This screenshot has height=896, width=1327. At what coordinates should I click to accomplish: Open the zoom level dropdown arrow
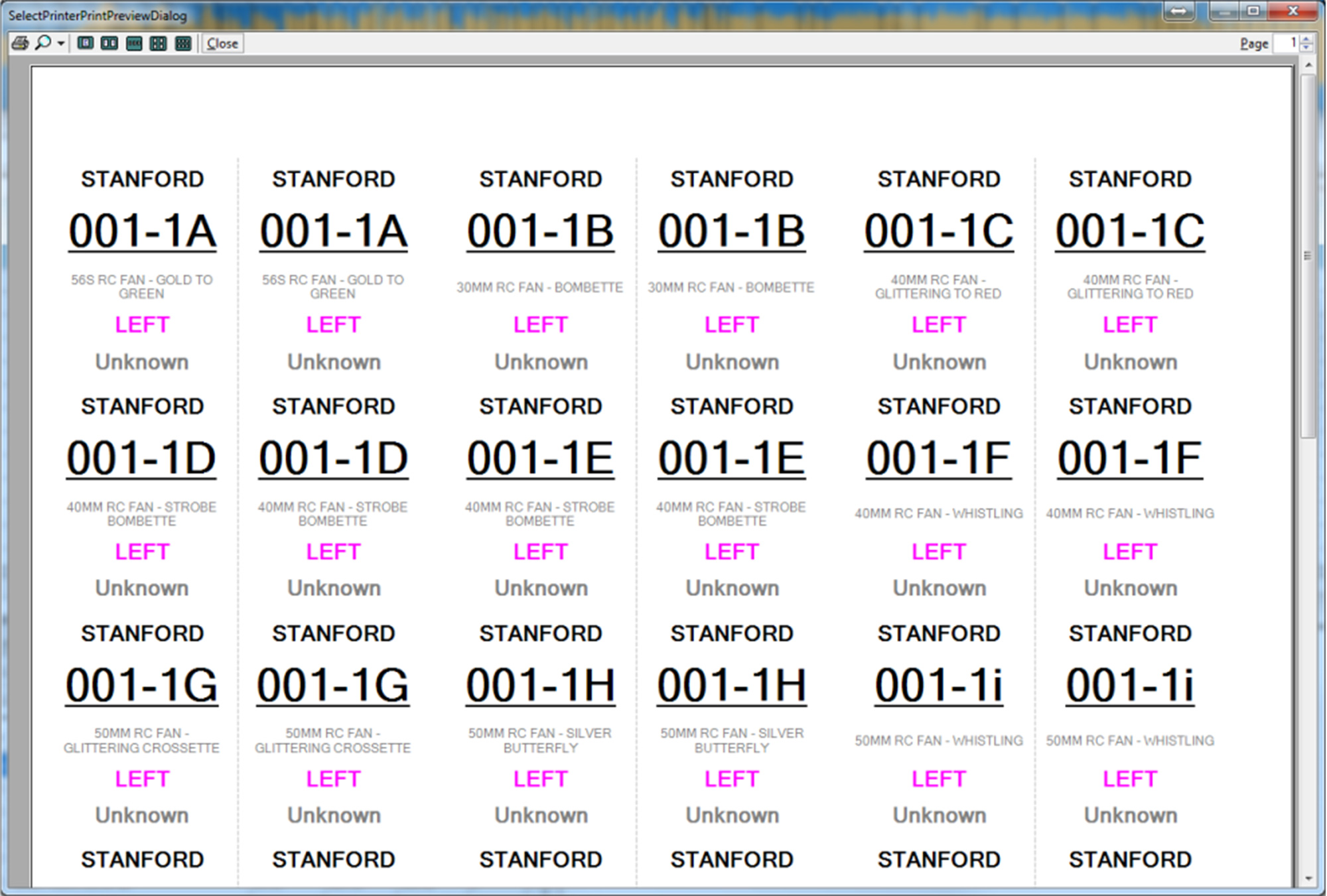tap(61, 44)
